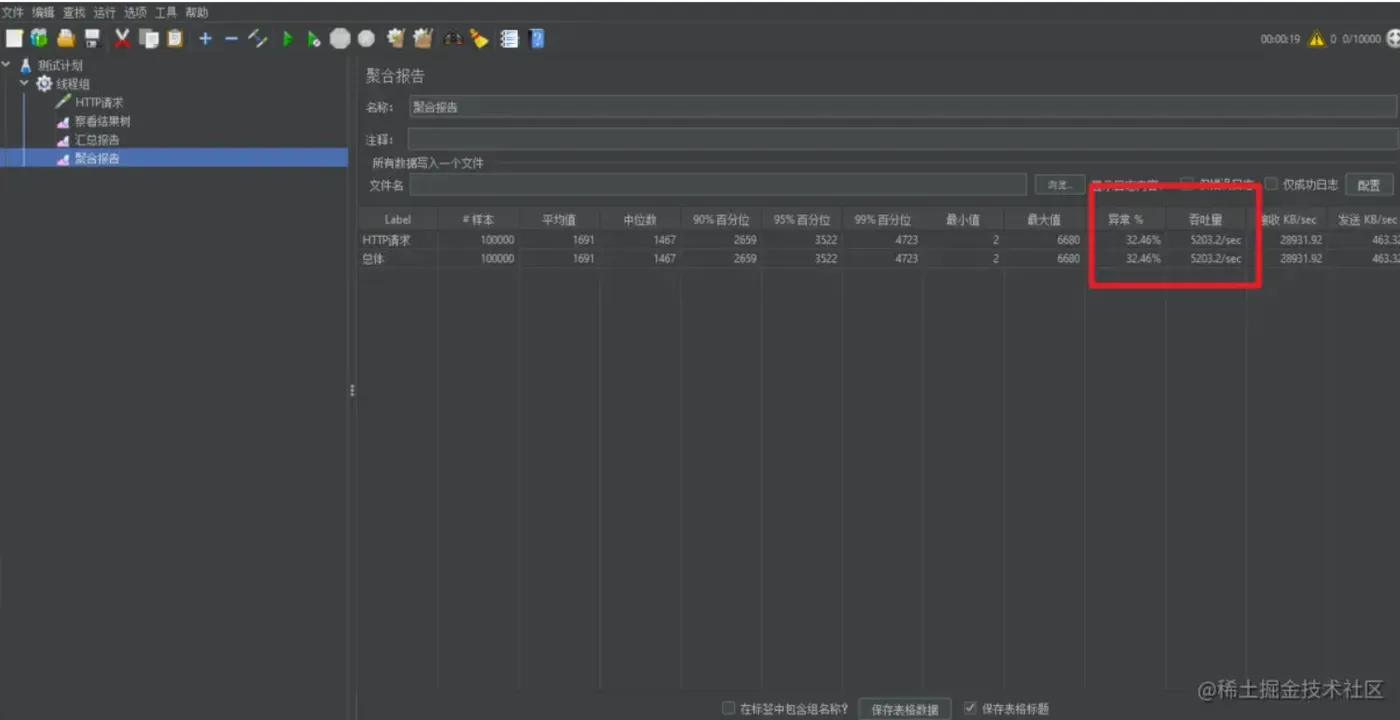Click the 保存表格数据 button
Screen dimensions: 1400x720
click(905, 709)
